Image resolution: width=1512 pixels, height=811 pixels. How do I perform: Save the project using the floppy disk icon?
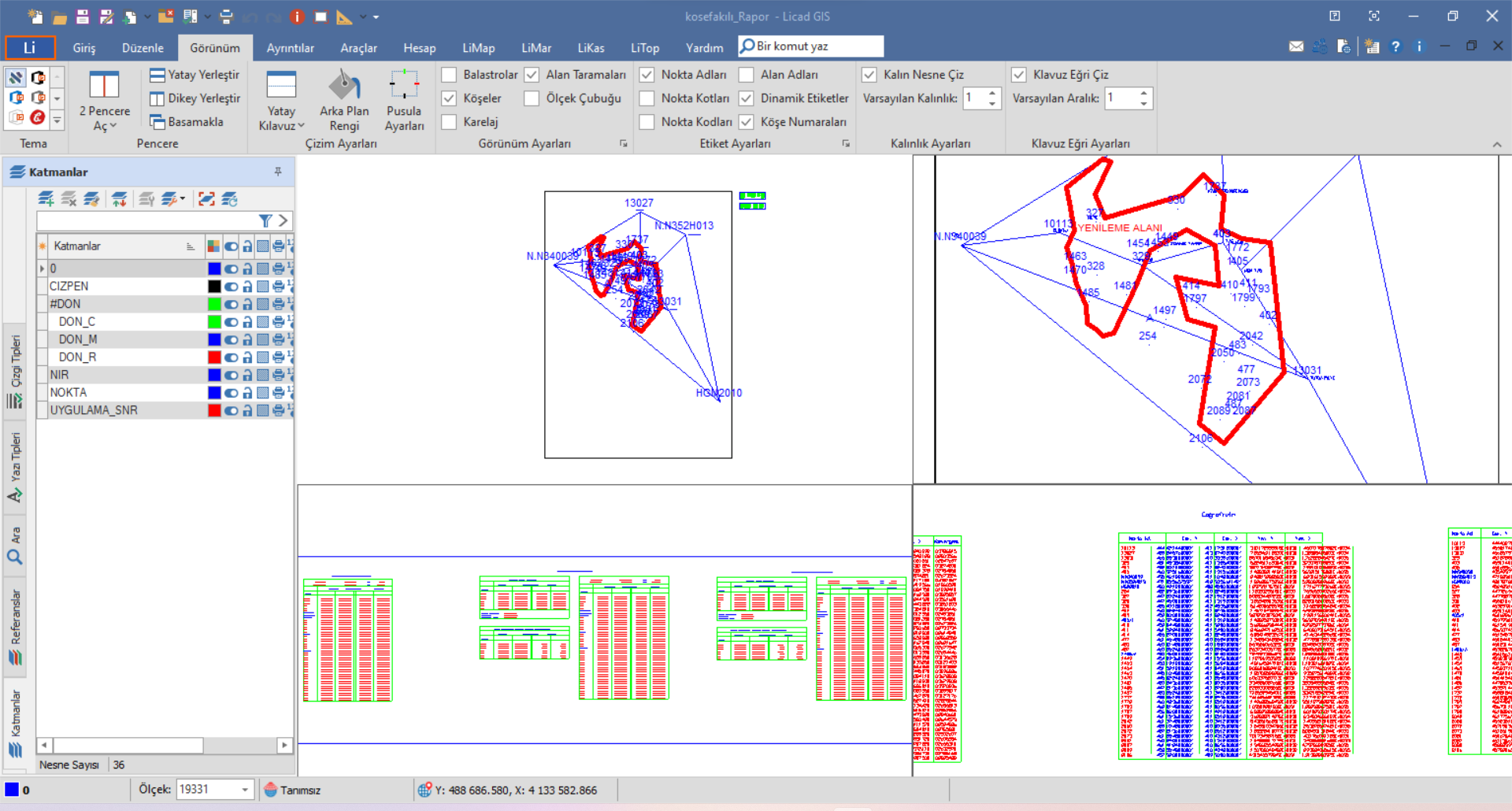coord(83,17)
